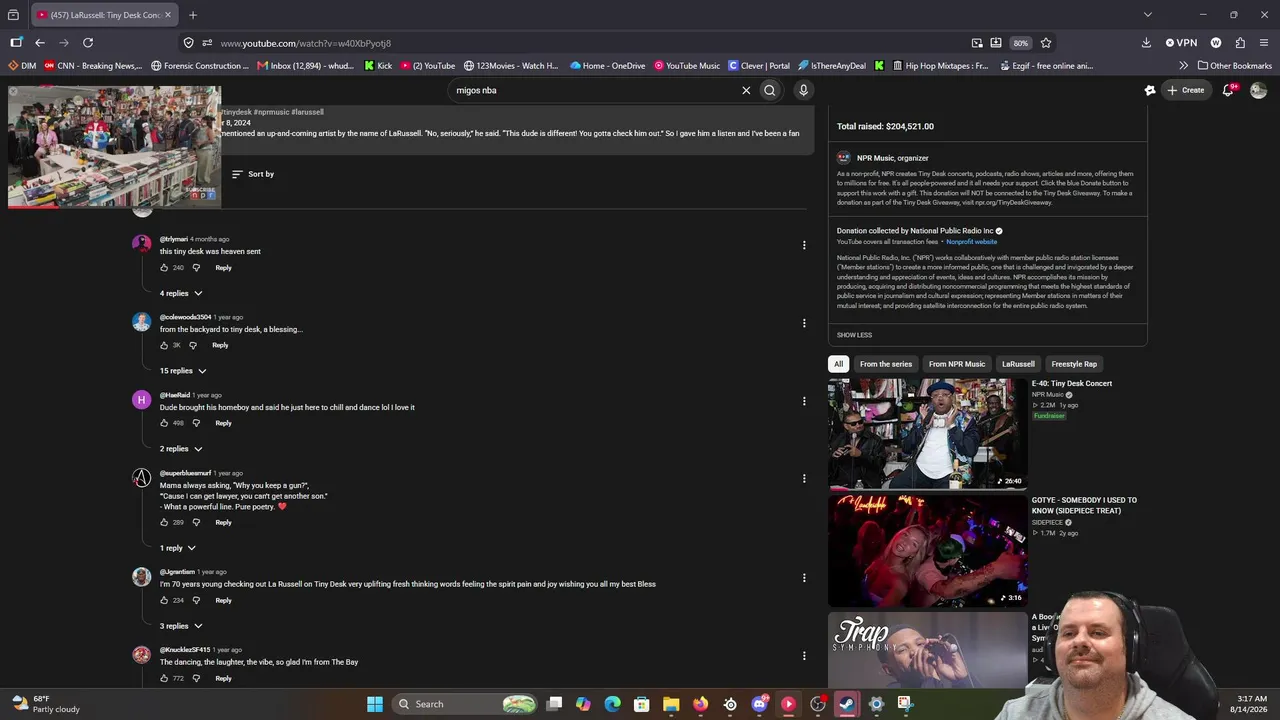Click the Create button
Image resolution: width=1280 pixels, height=720 pixels.
1186,90
